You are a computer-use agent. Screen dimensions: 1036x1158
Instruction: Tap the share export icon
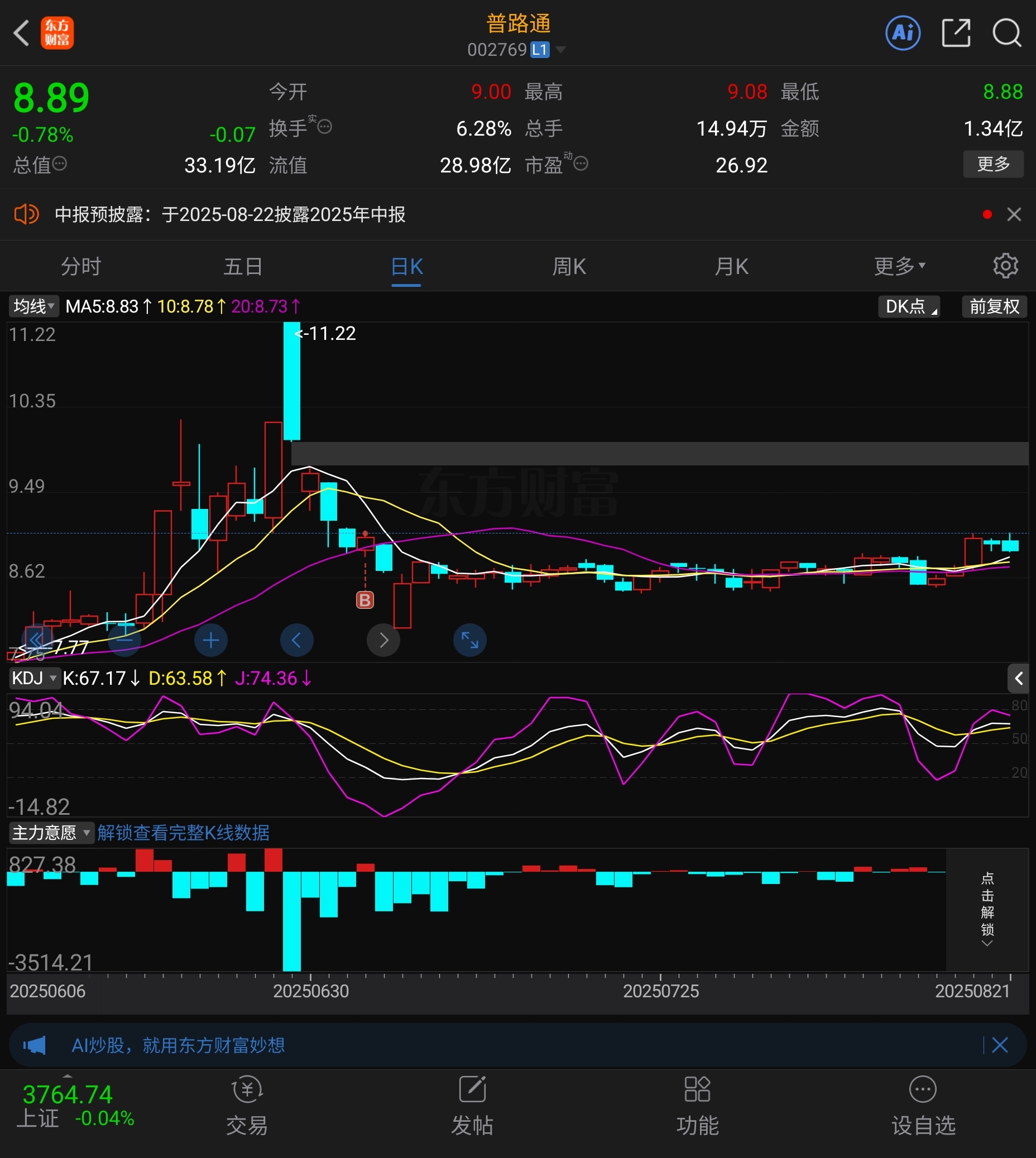[x=956, y=32]
